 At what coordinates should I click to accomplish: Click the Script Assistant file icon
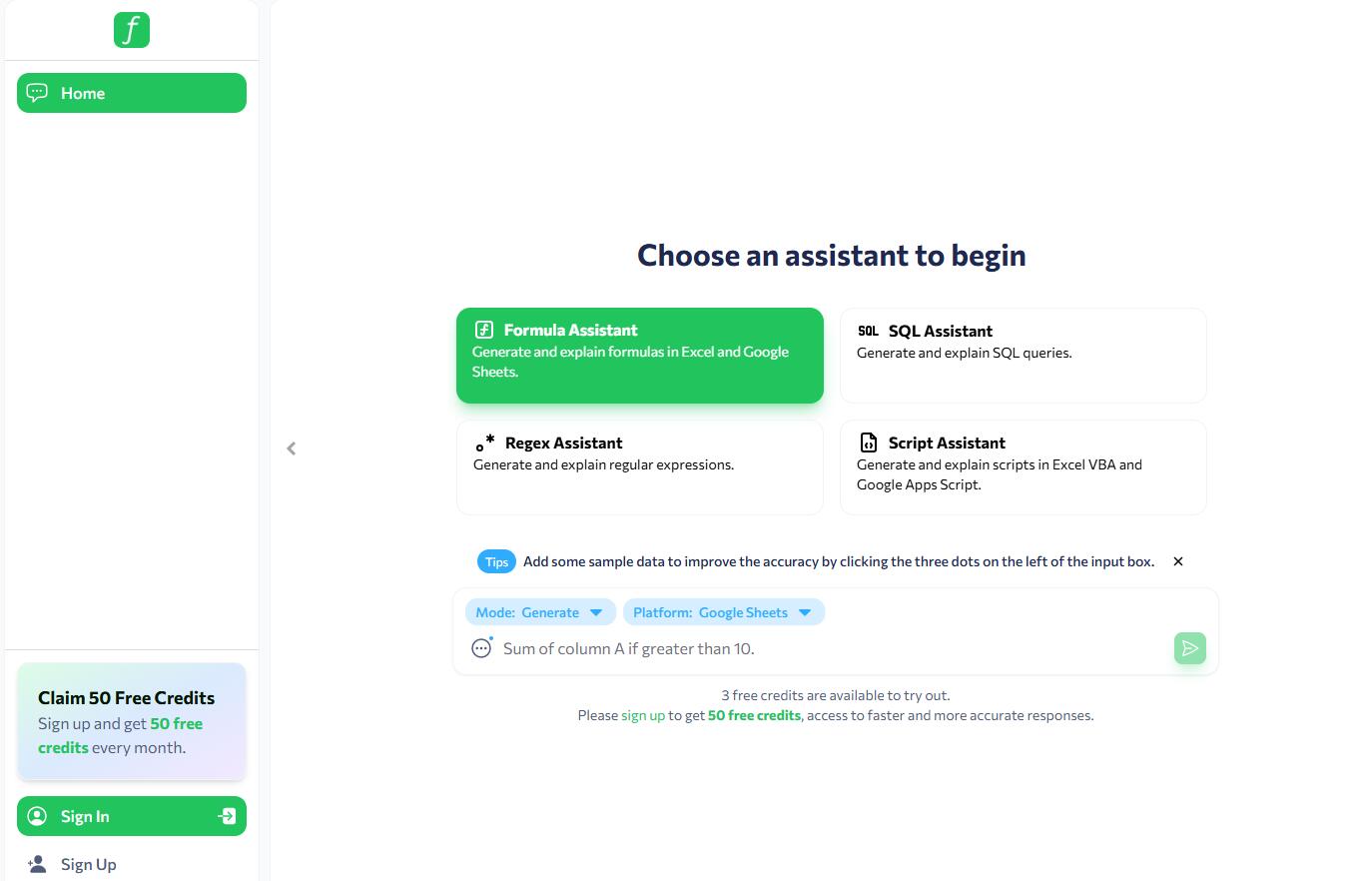pyautogui.click(x=869, y=442)
